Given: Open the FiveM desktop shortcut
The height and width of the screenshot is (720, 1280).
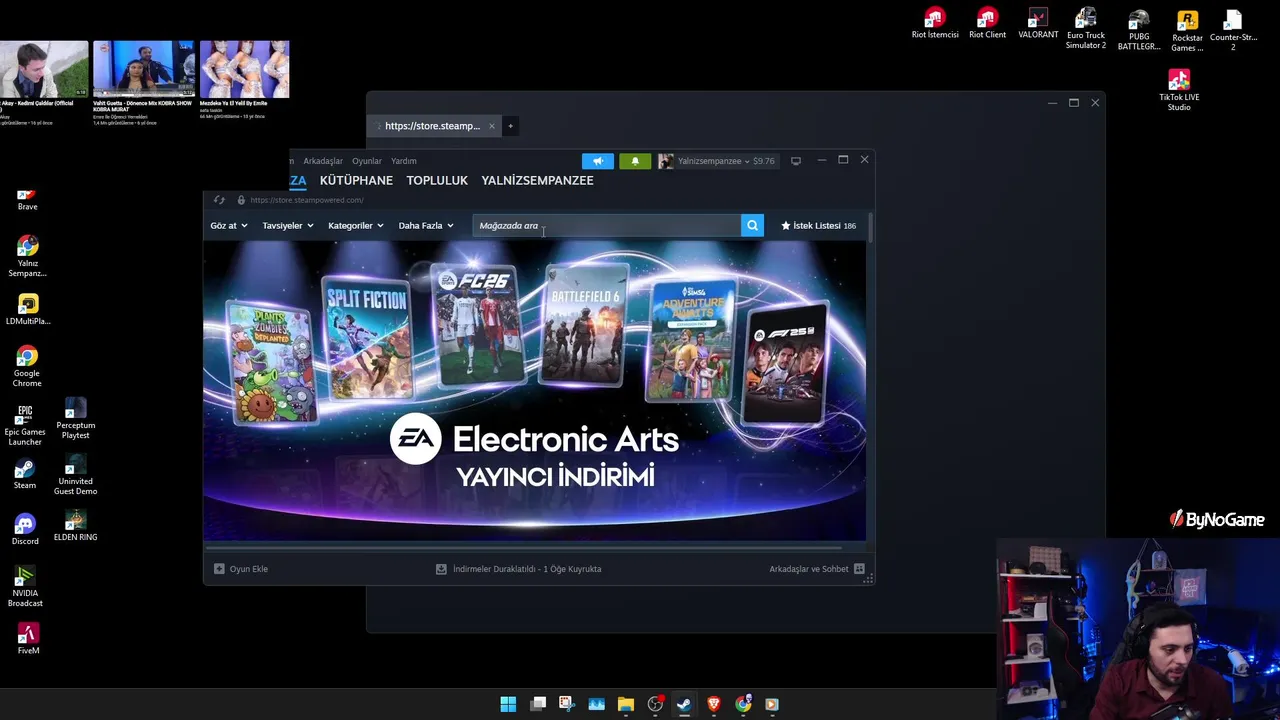Looking at the screenshot, I should click(x=28, y=639).
